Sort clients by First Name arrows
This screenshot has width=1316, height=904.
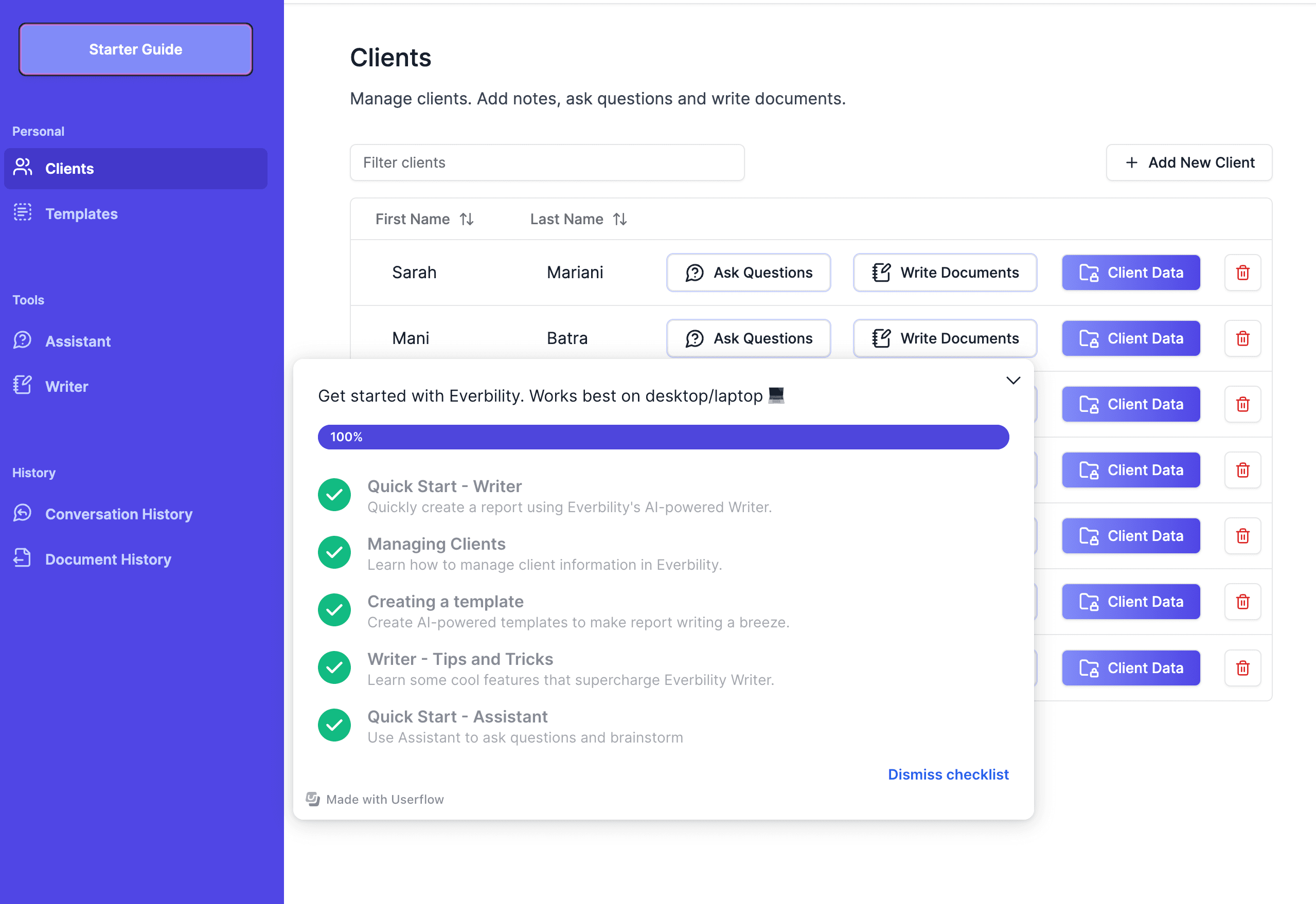pyautogui.click(x=466, y=219)
